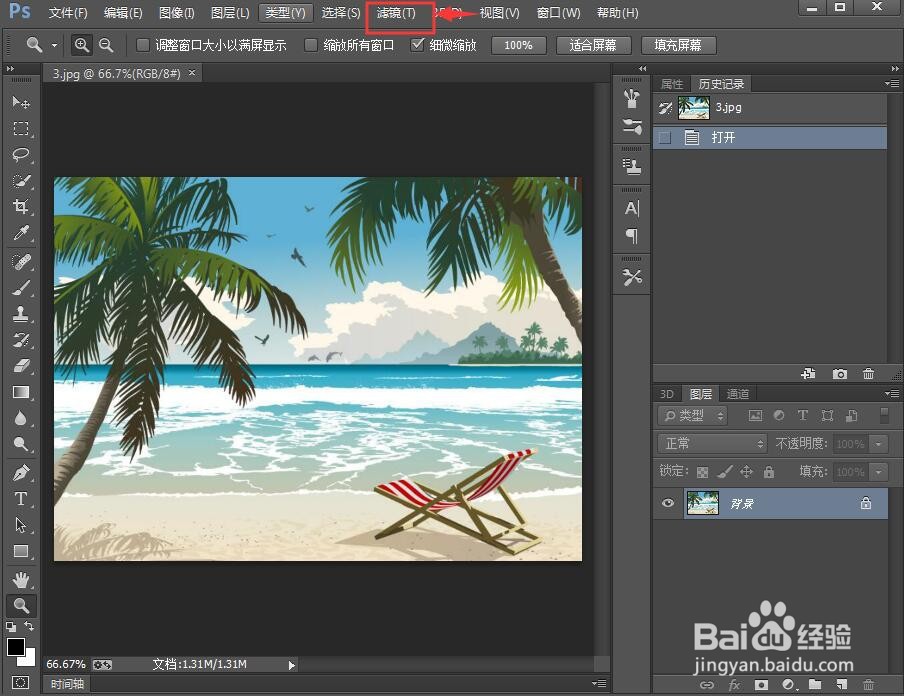Select the Blur tool

click(x=21, y=418)
